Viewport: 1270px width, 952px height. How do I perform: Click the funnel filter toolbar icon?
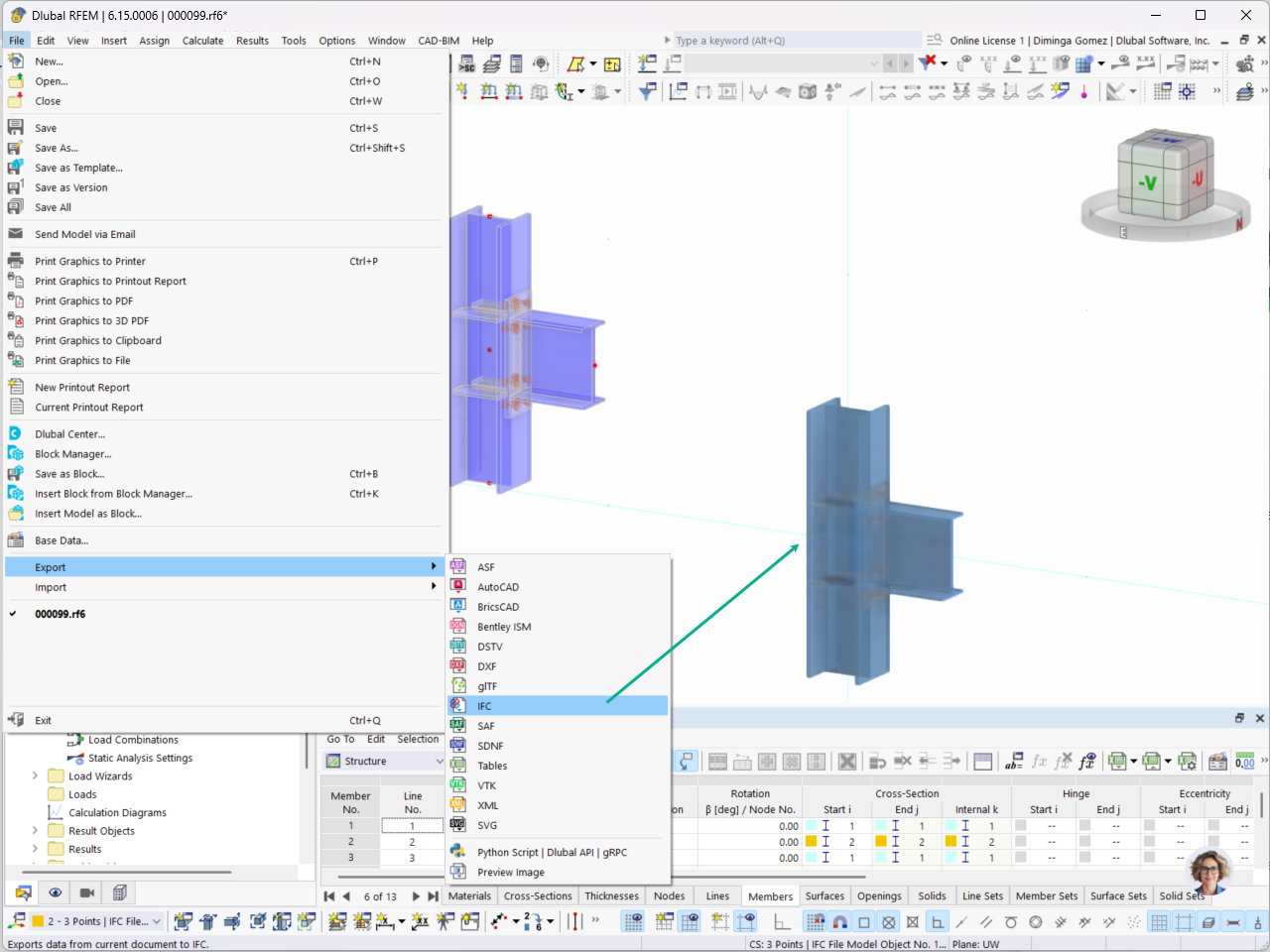coord(648,91)
